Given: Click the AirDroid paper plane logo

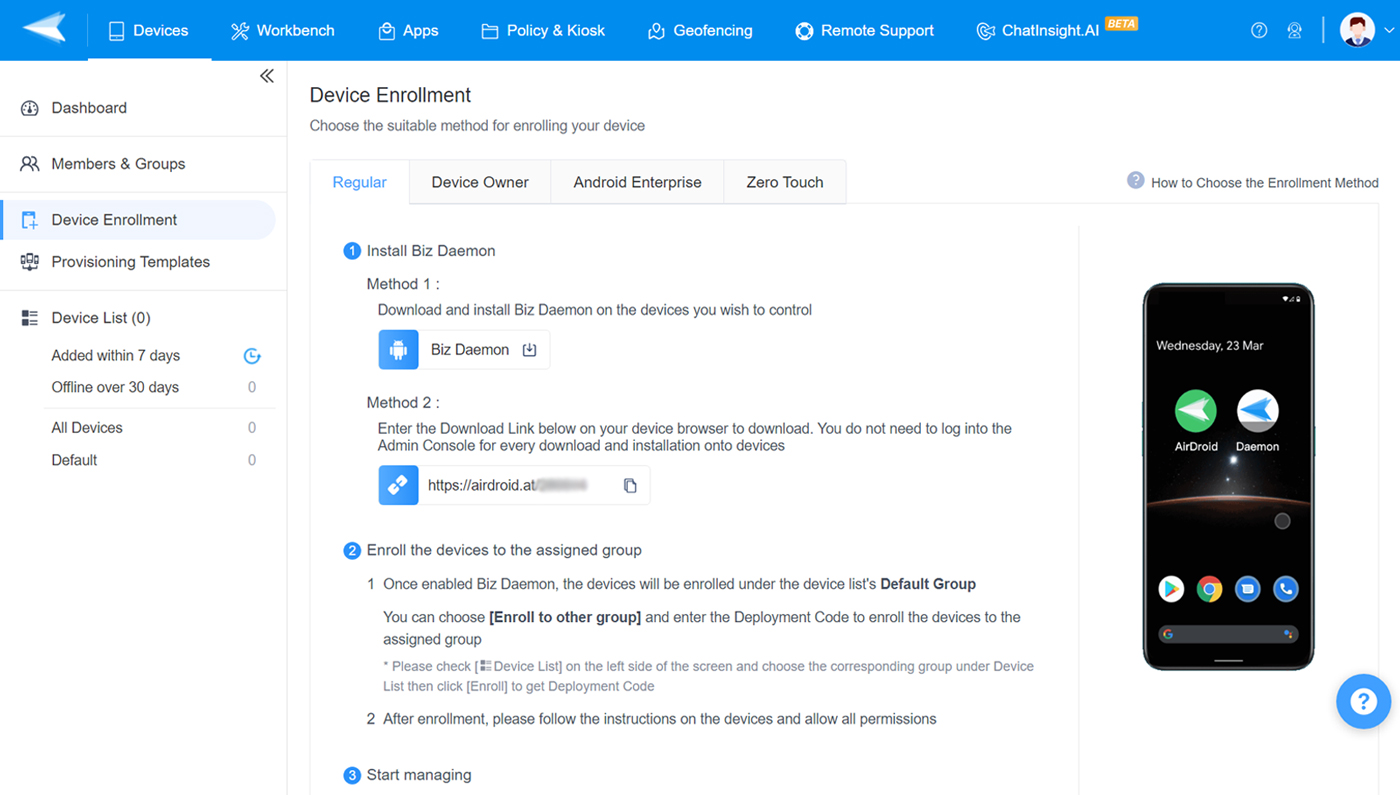Looking at the screenshot, I should (x=44, y=29).
